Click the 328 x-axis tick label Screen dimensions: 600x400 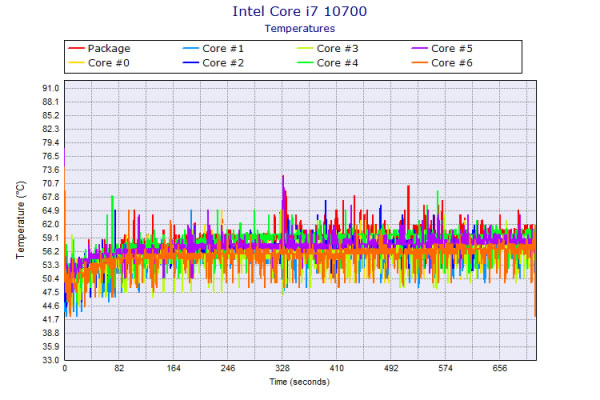282,369
